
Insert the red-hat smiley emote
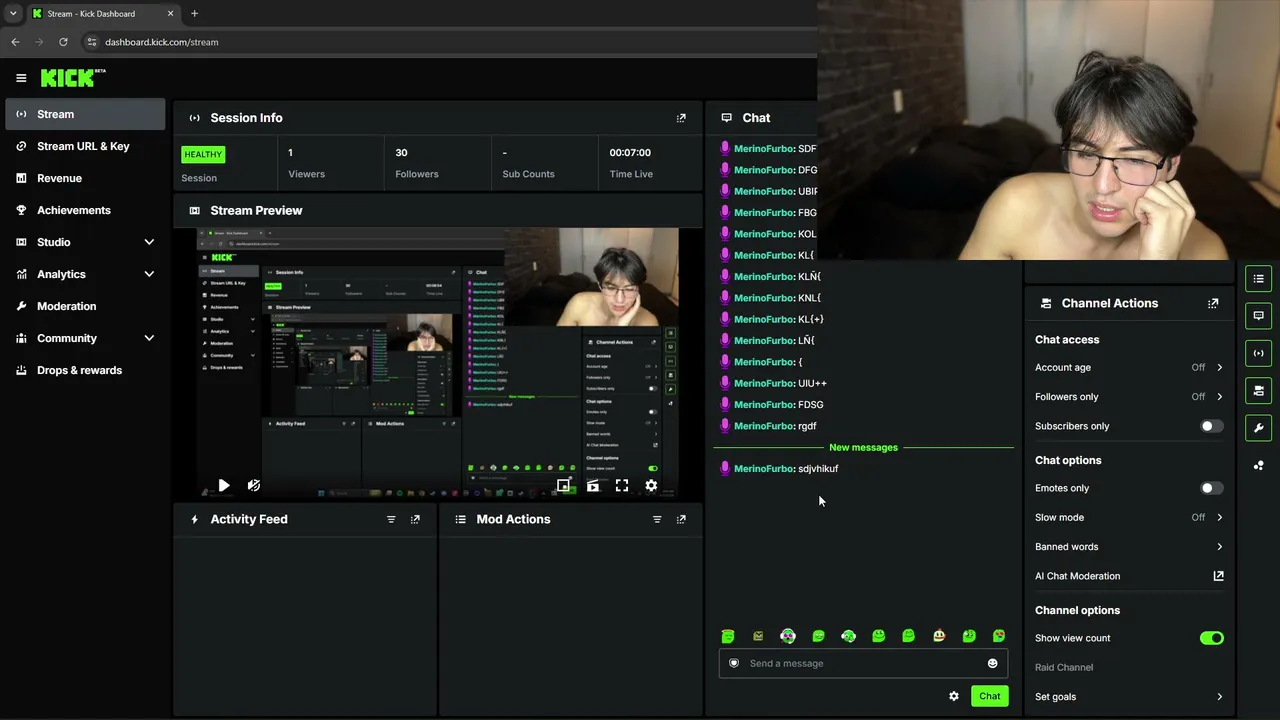tap(939, 636)
